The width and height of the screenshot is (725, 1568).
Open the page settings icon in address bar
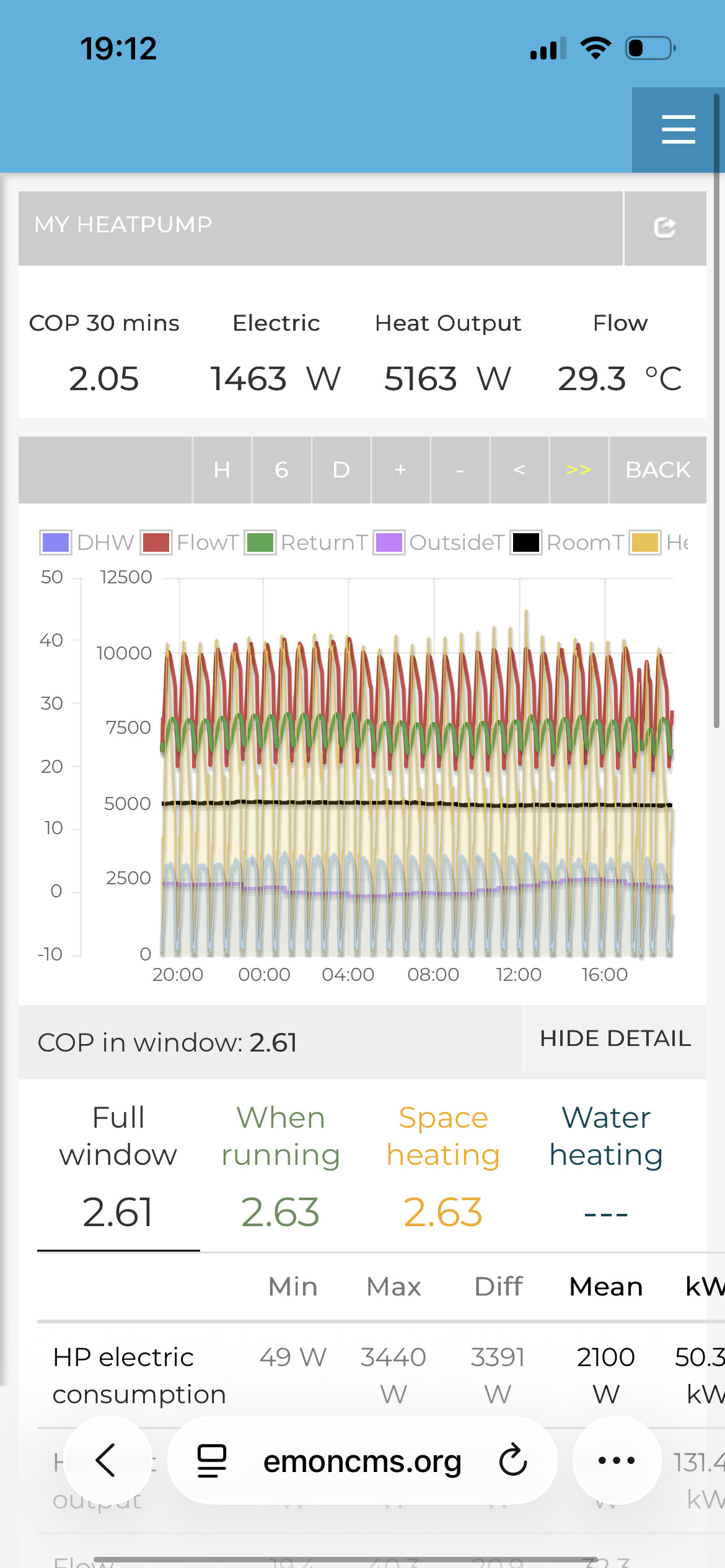[212, 1460]
